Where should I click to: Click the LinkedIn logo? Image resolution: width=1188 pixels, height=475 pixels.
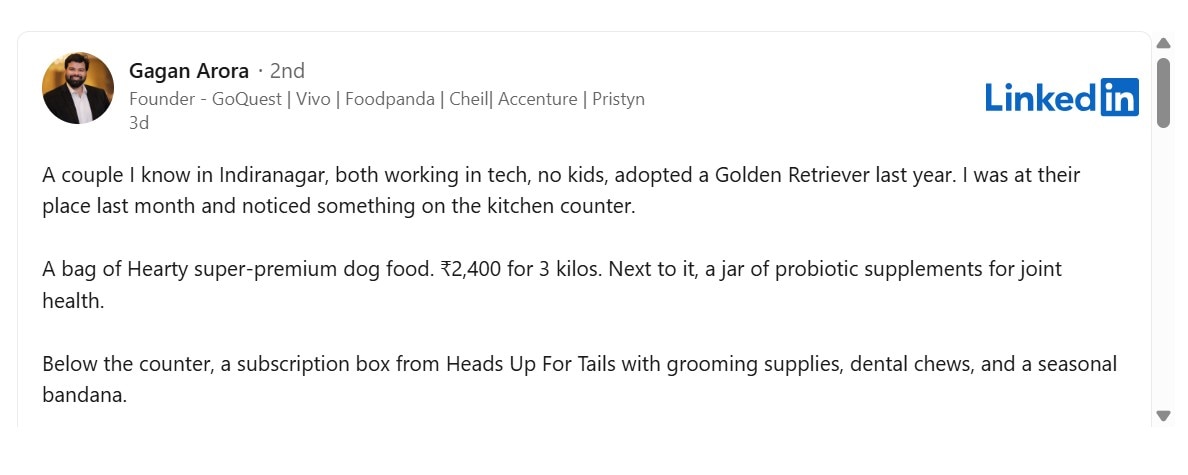point(1061,97)
